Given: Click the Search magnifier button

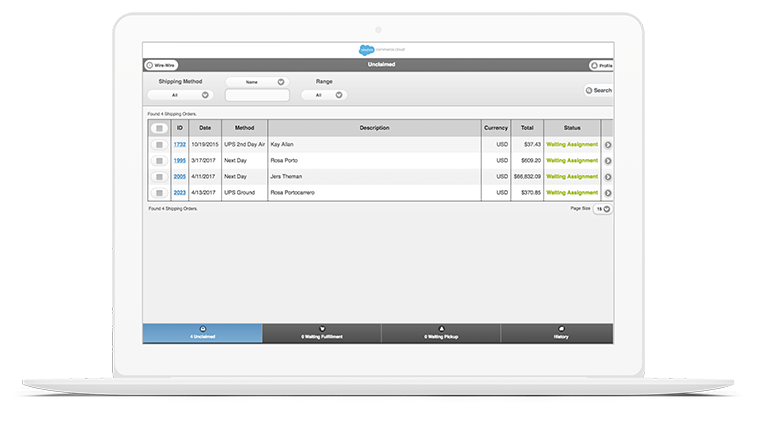Looking at the screenshot, I should (598, 90).
